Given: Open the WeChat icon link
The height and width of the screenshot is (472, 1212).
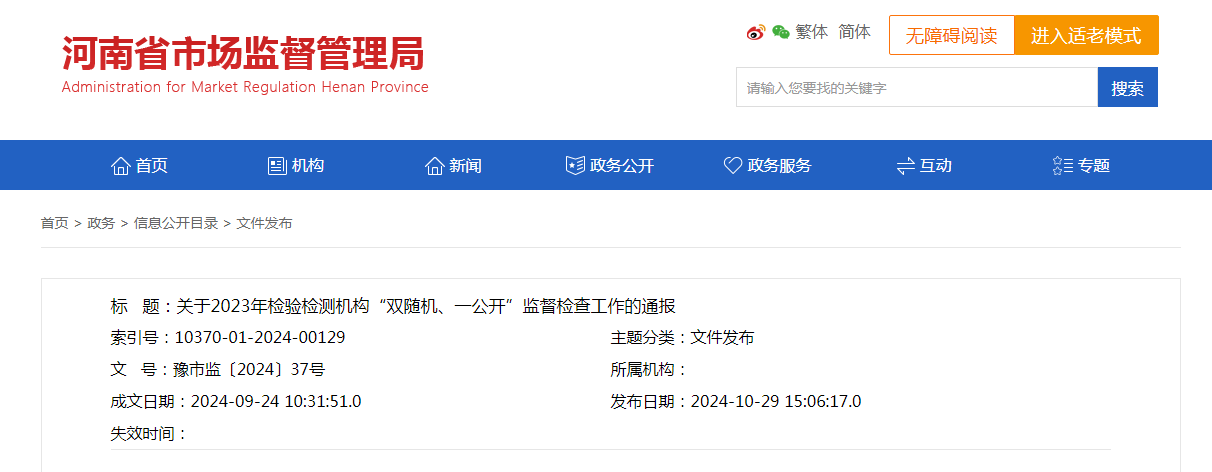Looking at the screenshot, I should 781,32.
